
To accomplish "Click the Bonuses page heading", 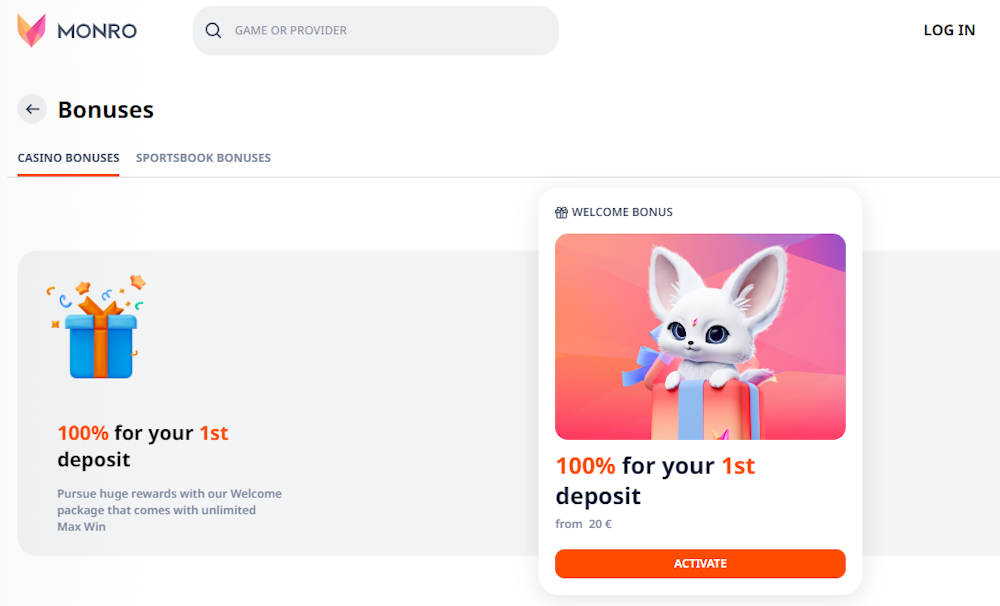I will pyautogui.click(x=106, y=110).
